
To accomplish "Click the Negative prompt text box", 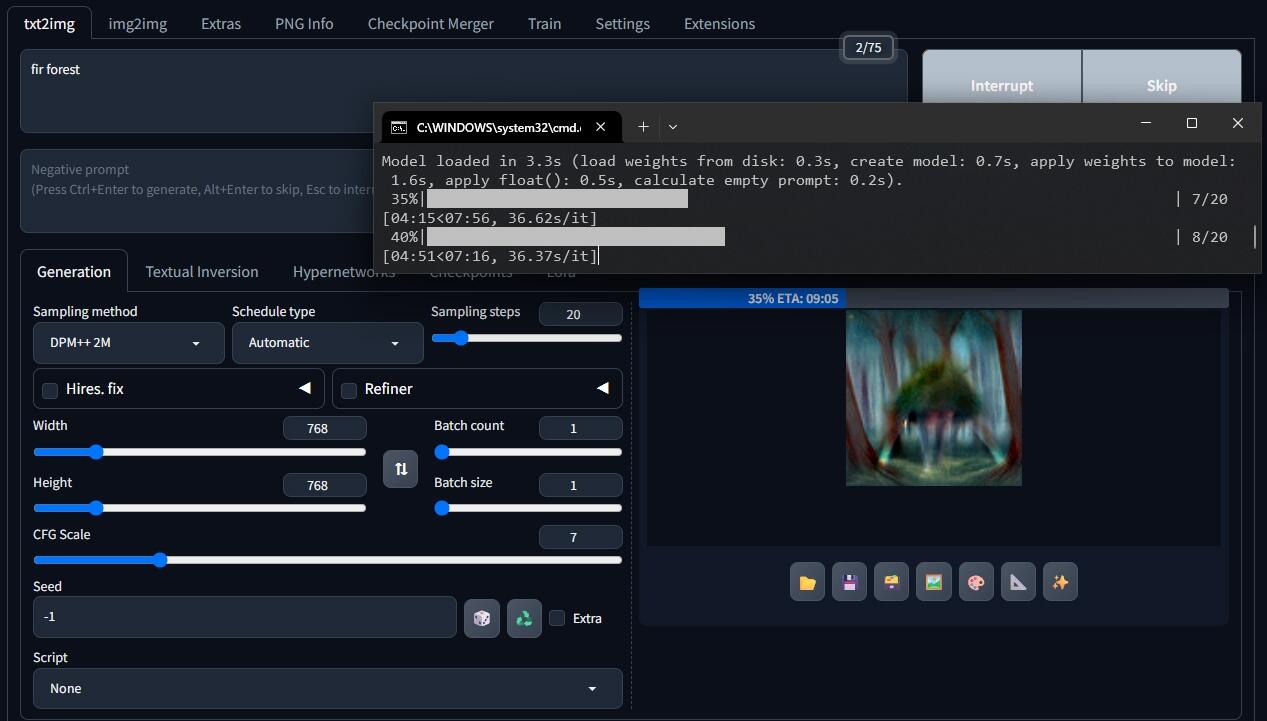I will tap(197, 191).
